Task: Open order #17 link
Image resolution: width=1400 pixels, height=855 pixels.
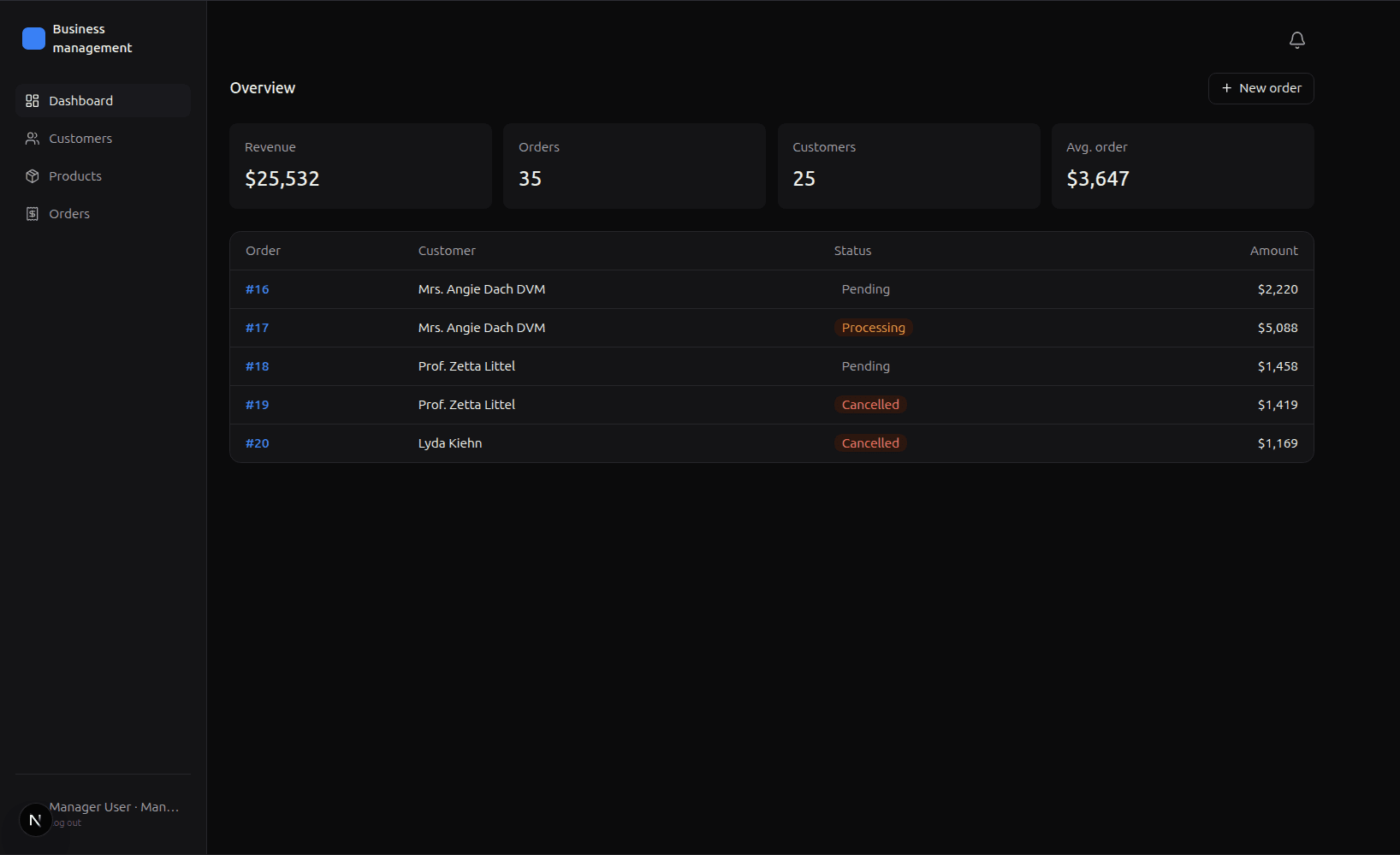Action: pos(258,328)
